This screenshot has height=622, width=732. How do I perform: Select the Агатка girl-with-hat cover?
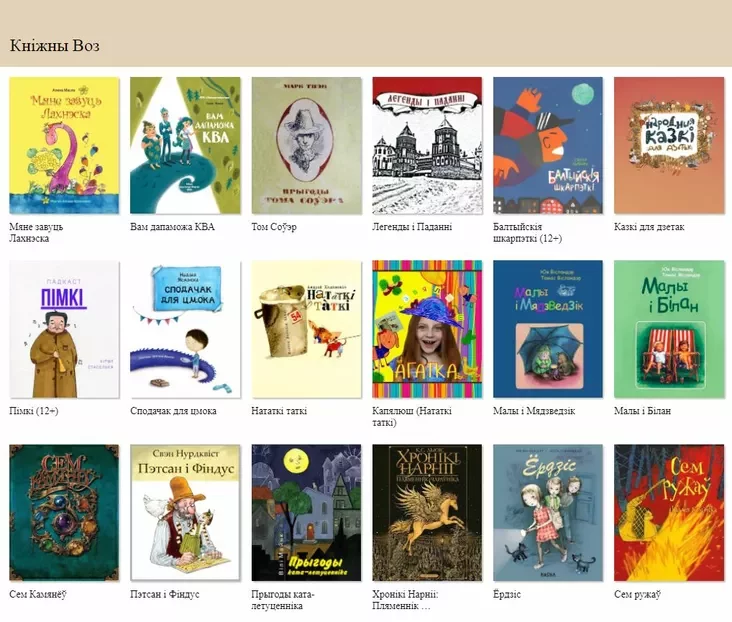pyautogui.click(x=427, y=329)
